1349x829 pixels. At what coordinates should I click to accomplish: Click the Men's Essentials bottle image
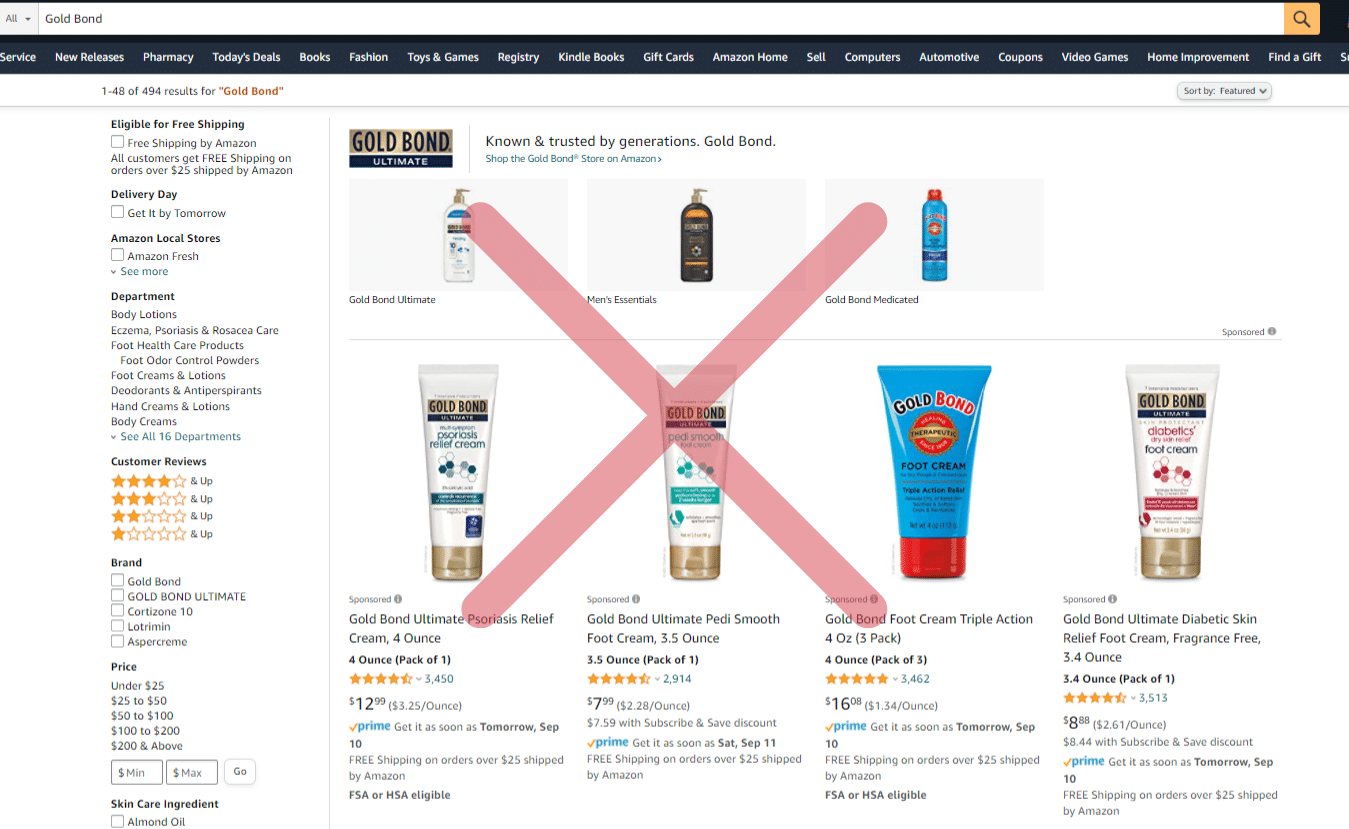point(696,235)
